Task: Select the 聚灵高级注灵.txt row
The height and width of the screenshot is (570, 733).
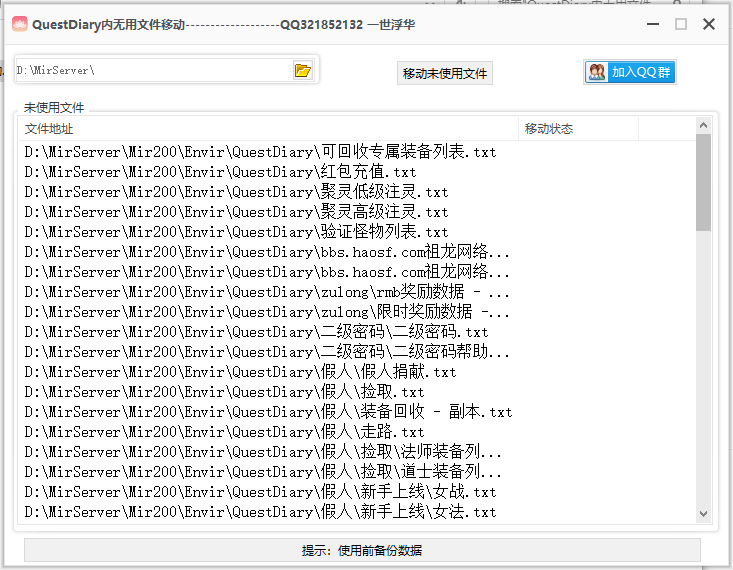Action: click(356, 212)
